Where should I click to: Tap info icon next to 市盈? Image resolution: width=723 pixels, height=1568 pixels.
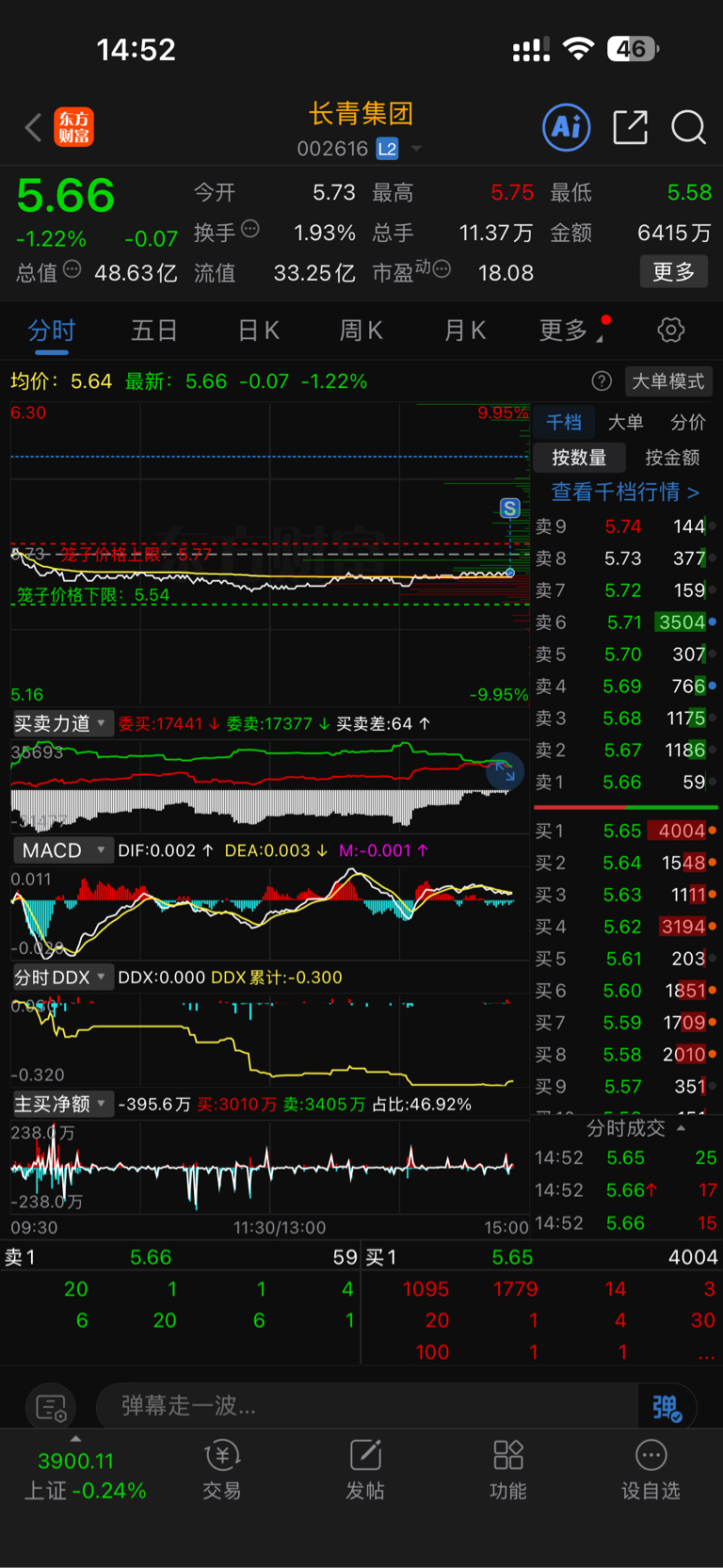point(442,270)
